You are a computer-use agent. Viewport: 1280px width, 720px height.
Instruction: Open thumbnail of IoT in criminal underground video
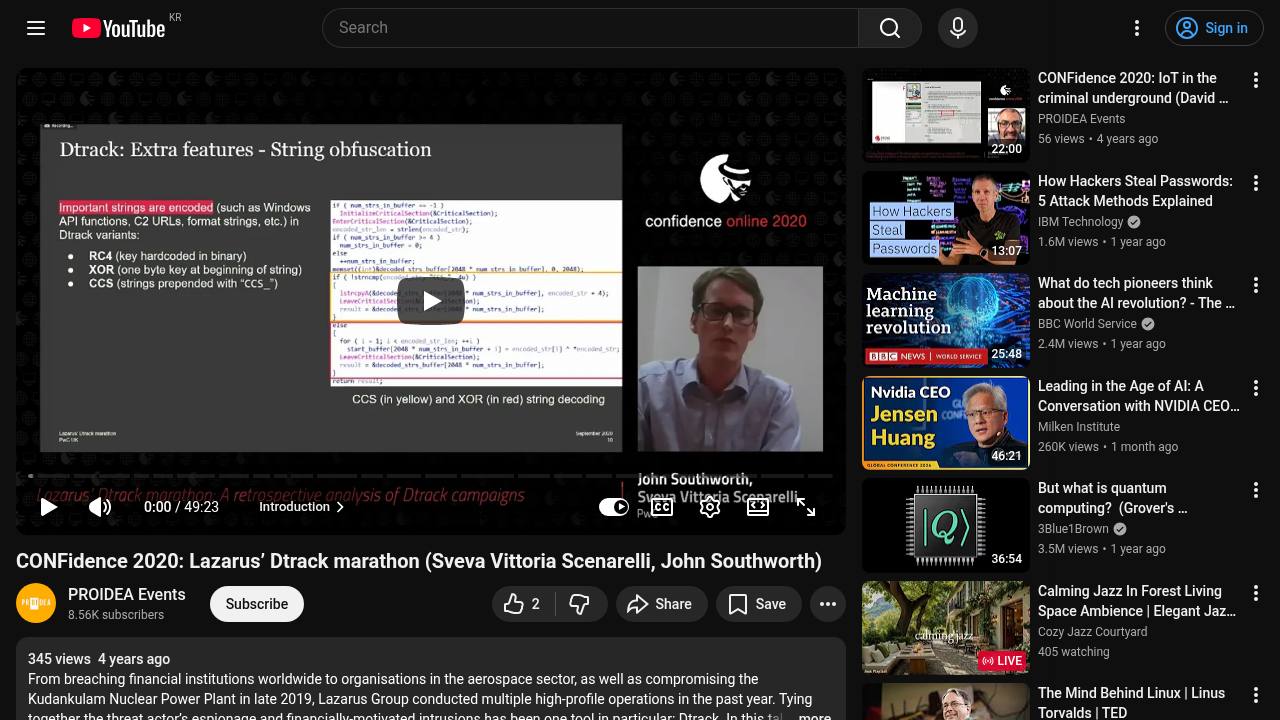946,115
